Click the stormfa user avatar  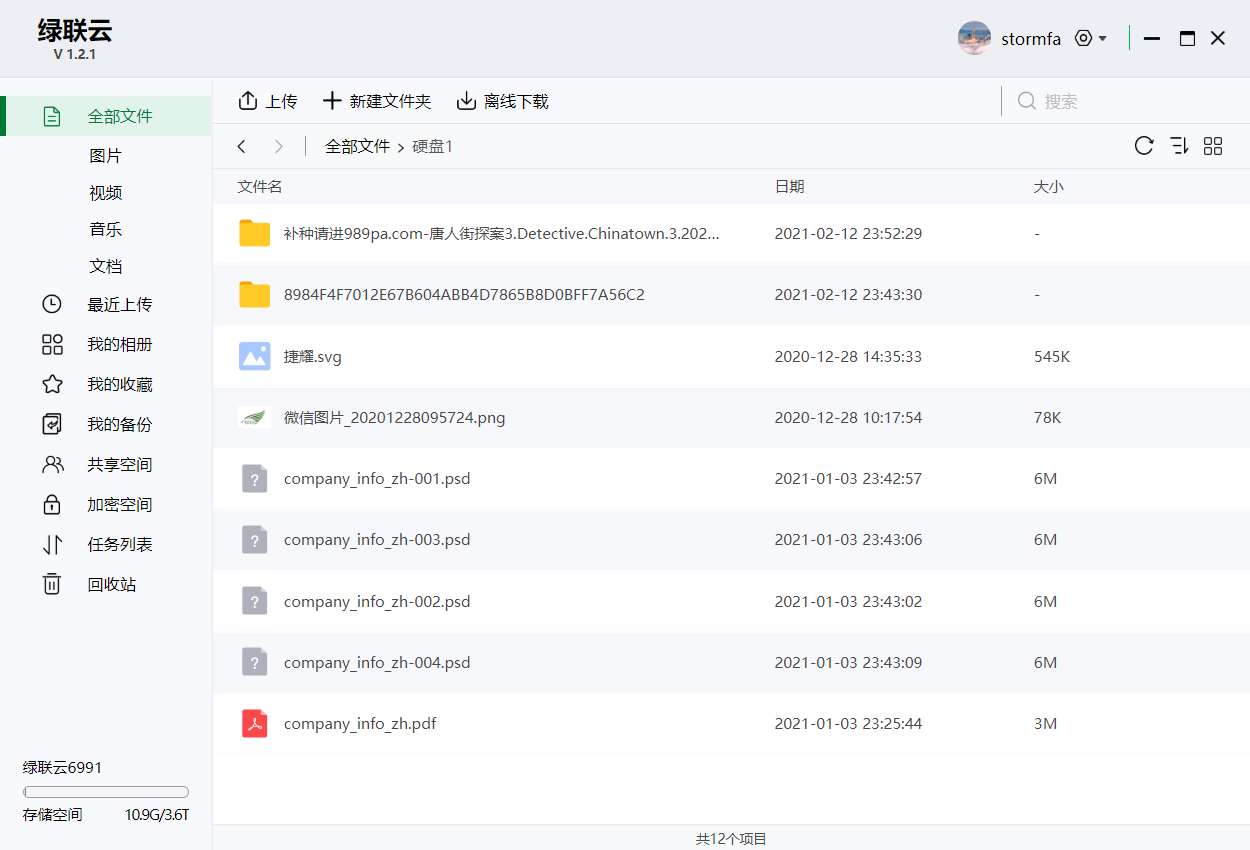pyautogui.click(x=974, y=38)
